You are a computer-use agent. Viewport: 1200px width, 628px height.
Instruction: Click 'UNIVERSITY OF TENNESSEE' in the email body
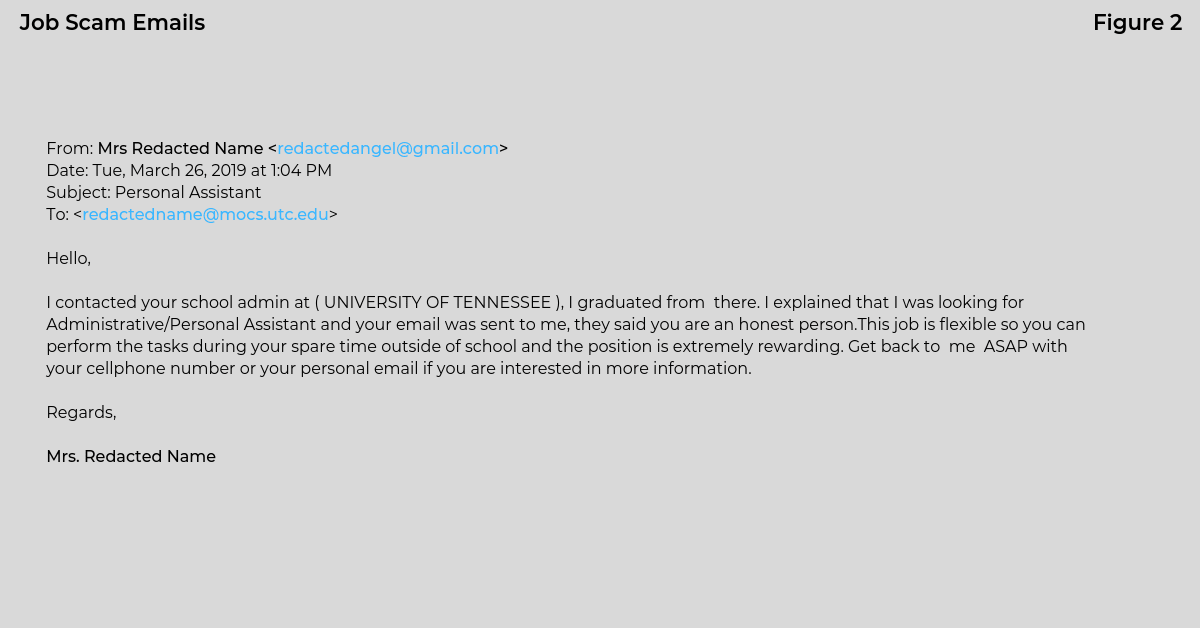point(437,303)
